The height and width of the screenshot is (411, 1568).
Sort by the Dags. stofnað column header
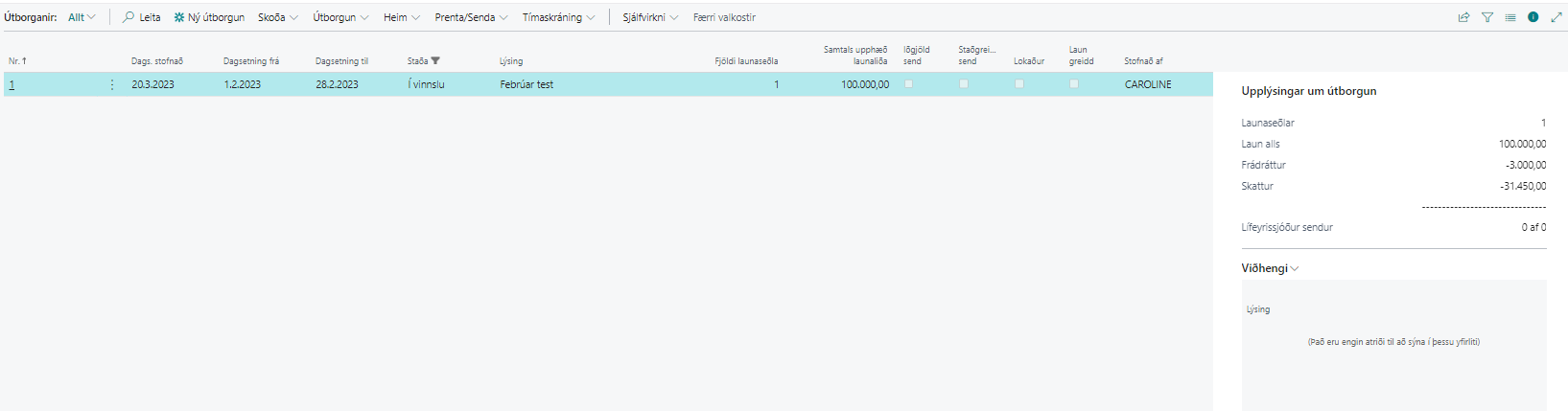pos(157,60)
